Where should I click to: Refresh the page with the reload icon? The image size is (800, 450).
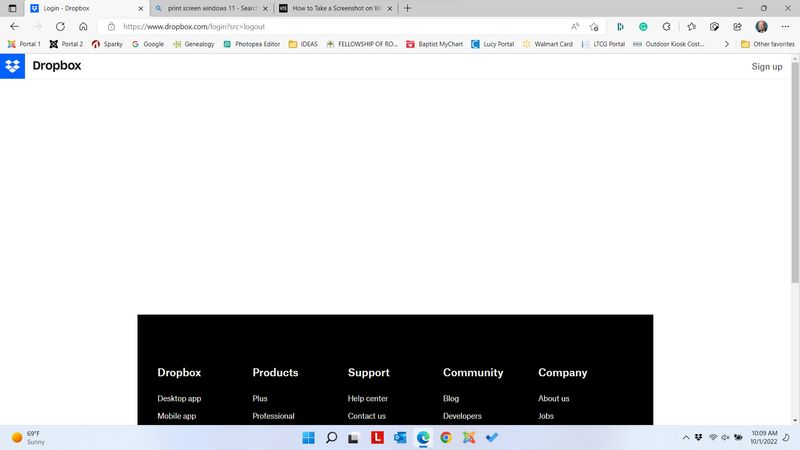(60, 27)
